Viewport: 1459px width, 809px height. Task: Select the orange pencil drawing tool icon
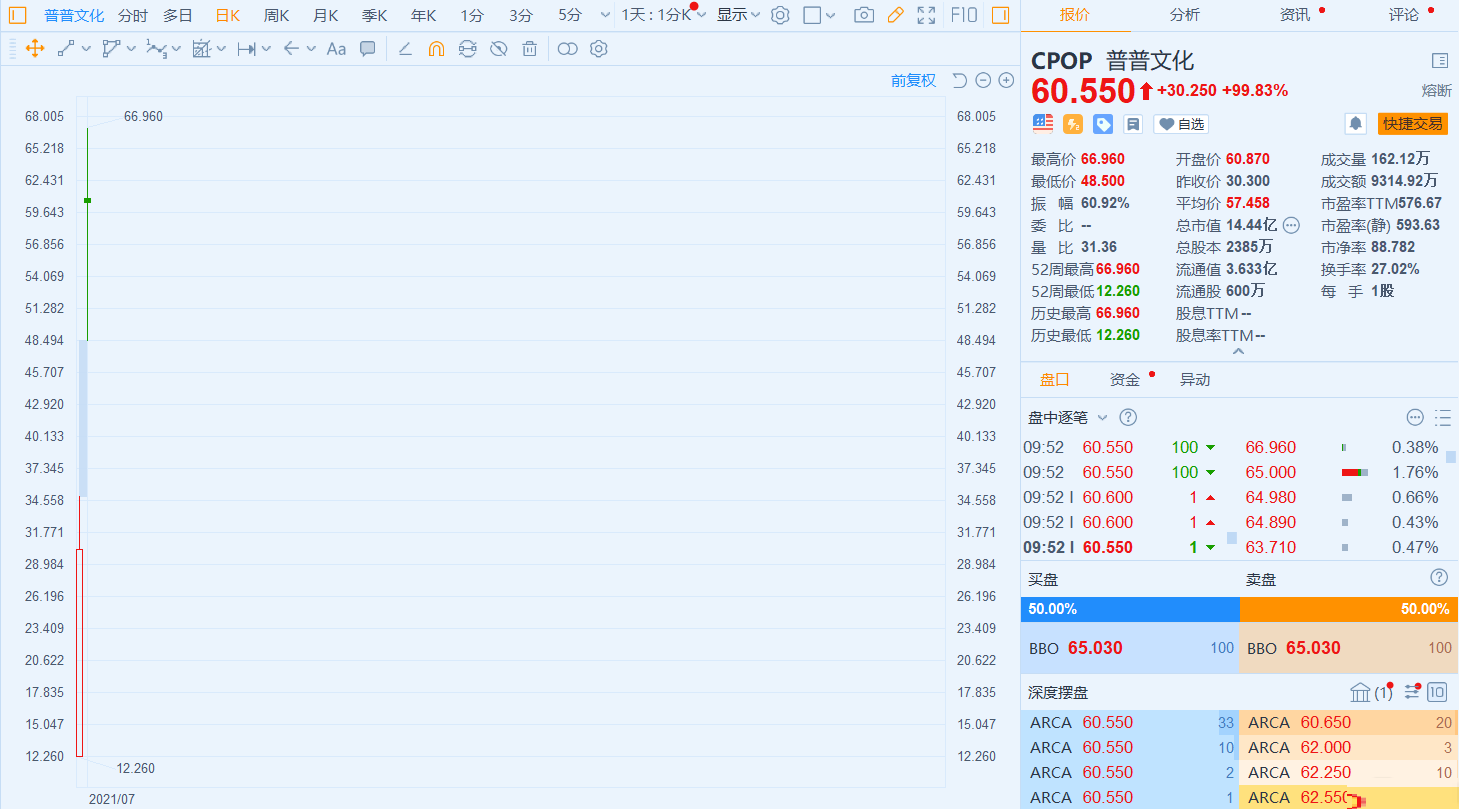click(896, 15)
